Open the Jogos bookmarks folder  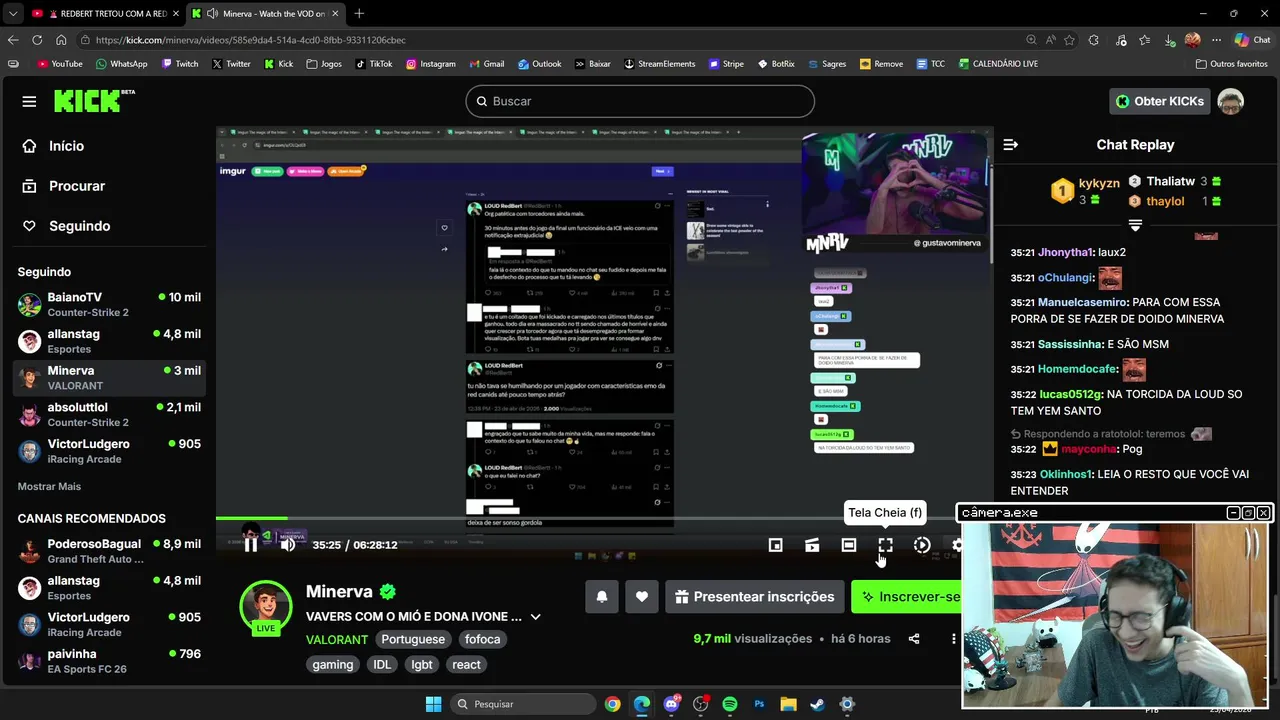pos(324,64)
